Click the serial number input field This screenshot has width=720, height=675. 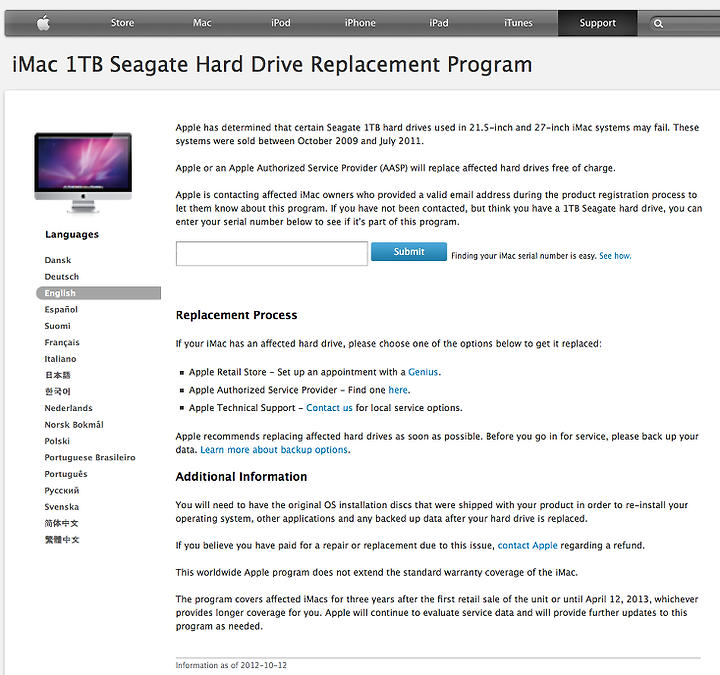[271, 253]
